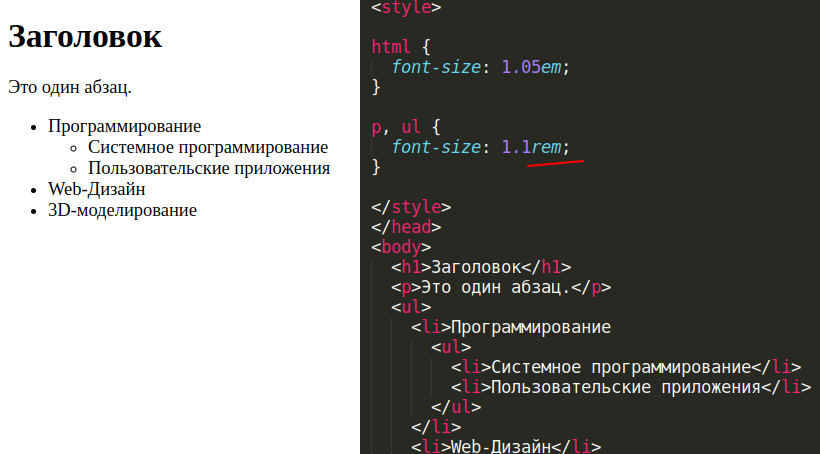Click "Пользовательские приложения" in the rendered sublist
This screenshot has width=820, height=454.
pyautogui.click(x=209, y=168)
